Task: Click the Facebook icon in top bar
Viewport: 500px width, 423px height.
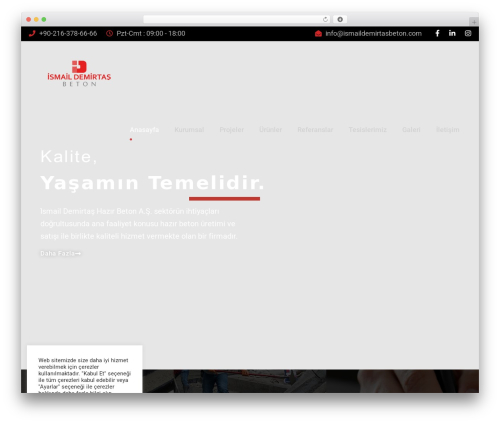Action: click(437, 33)
